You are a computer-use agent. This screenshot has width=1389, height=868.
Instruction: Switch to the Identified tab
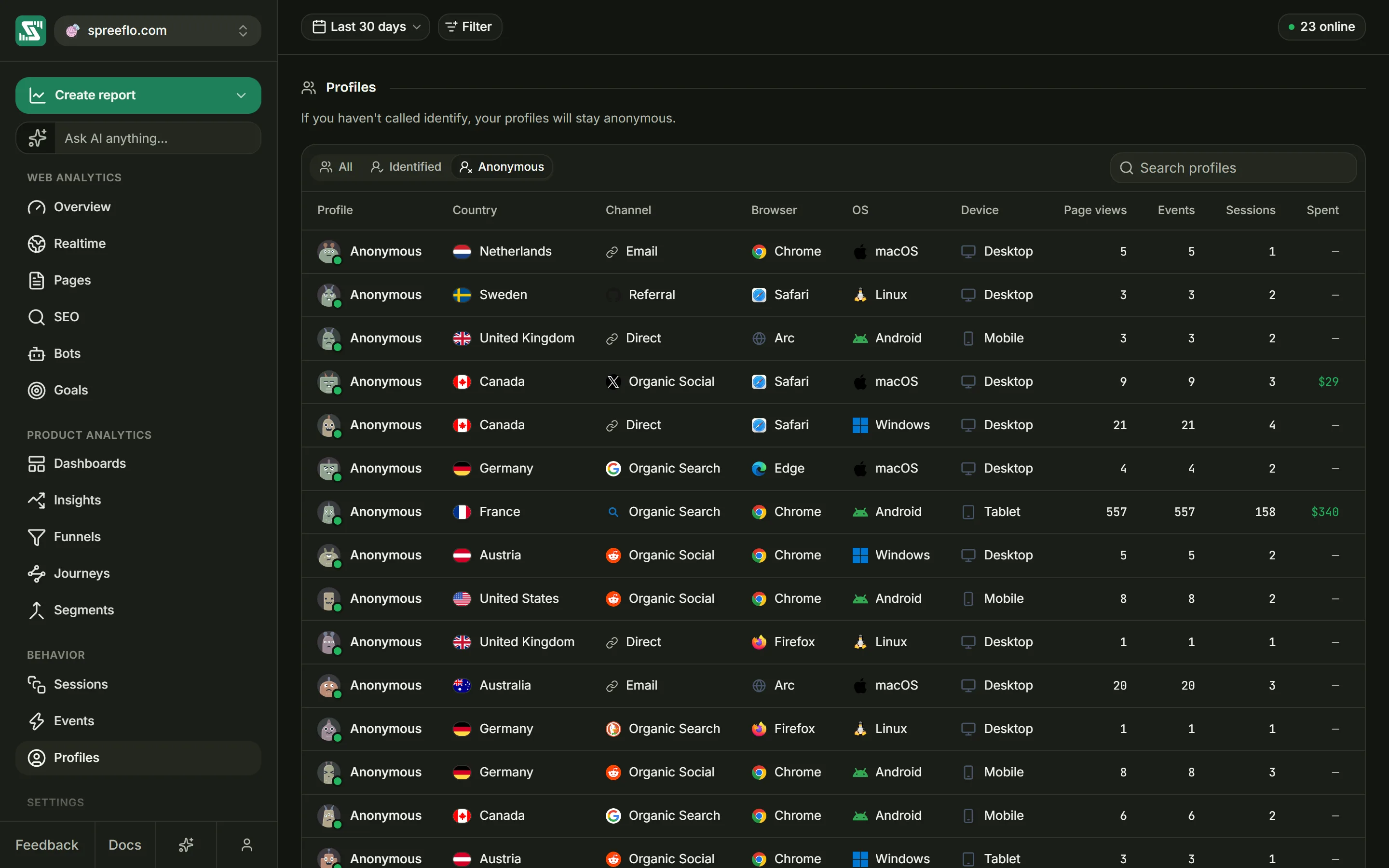pyautogui.click(x=406, y=167)
